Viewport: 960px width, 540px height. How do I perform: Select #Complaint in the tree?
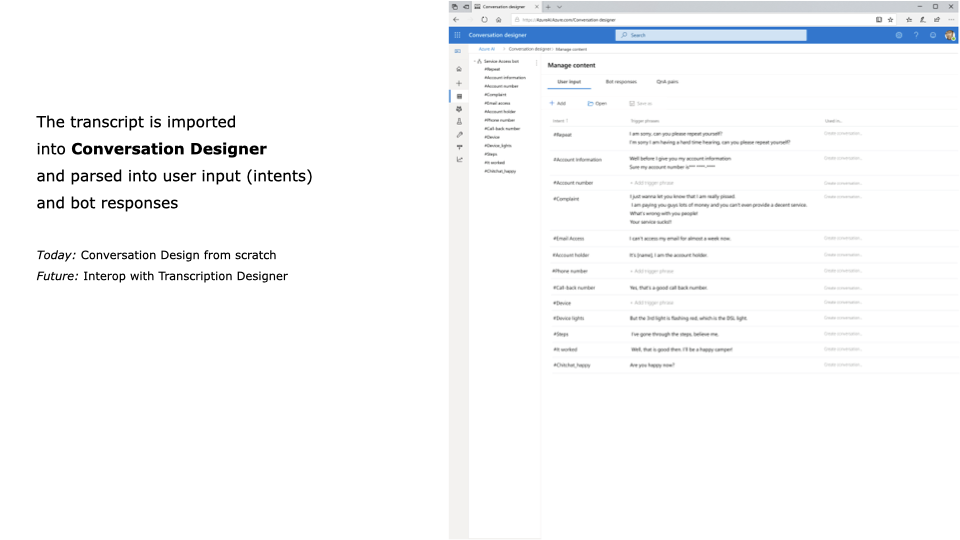click(495, 95)
